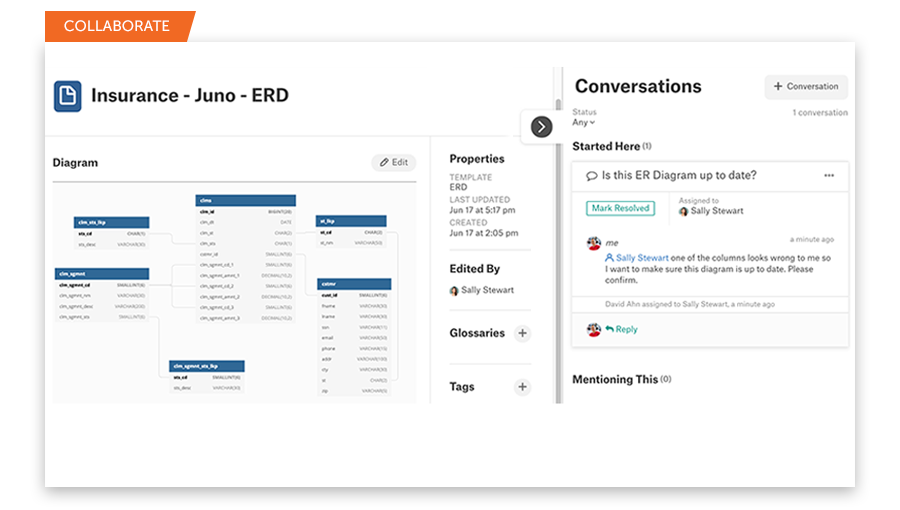Screen dimensions: 900x510
Task: Start a new thread with the + Conversation button
Action: pyautogui.click(x=806, y=87)
